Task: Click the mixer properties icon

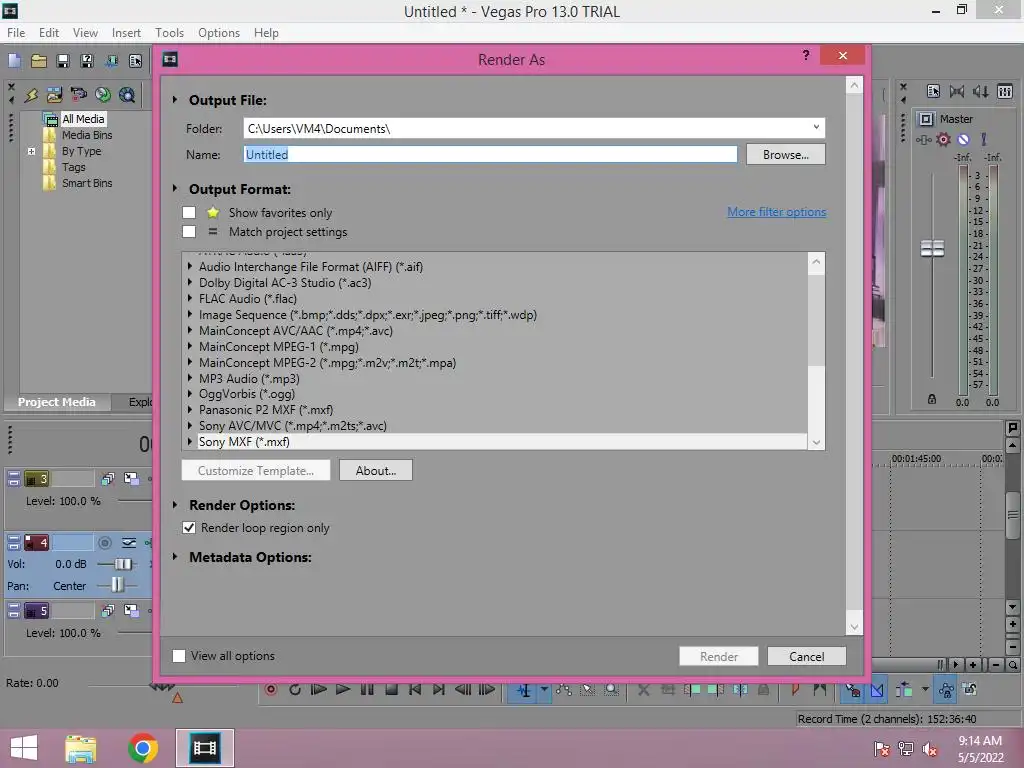Action: [x=933, y=91]
